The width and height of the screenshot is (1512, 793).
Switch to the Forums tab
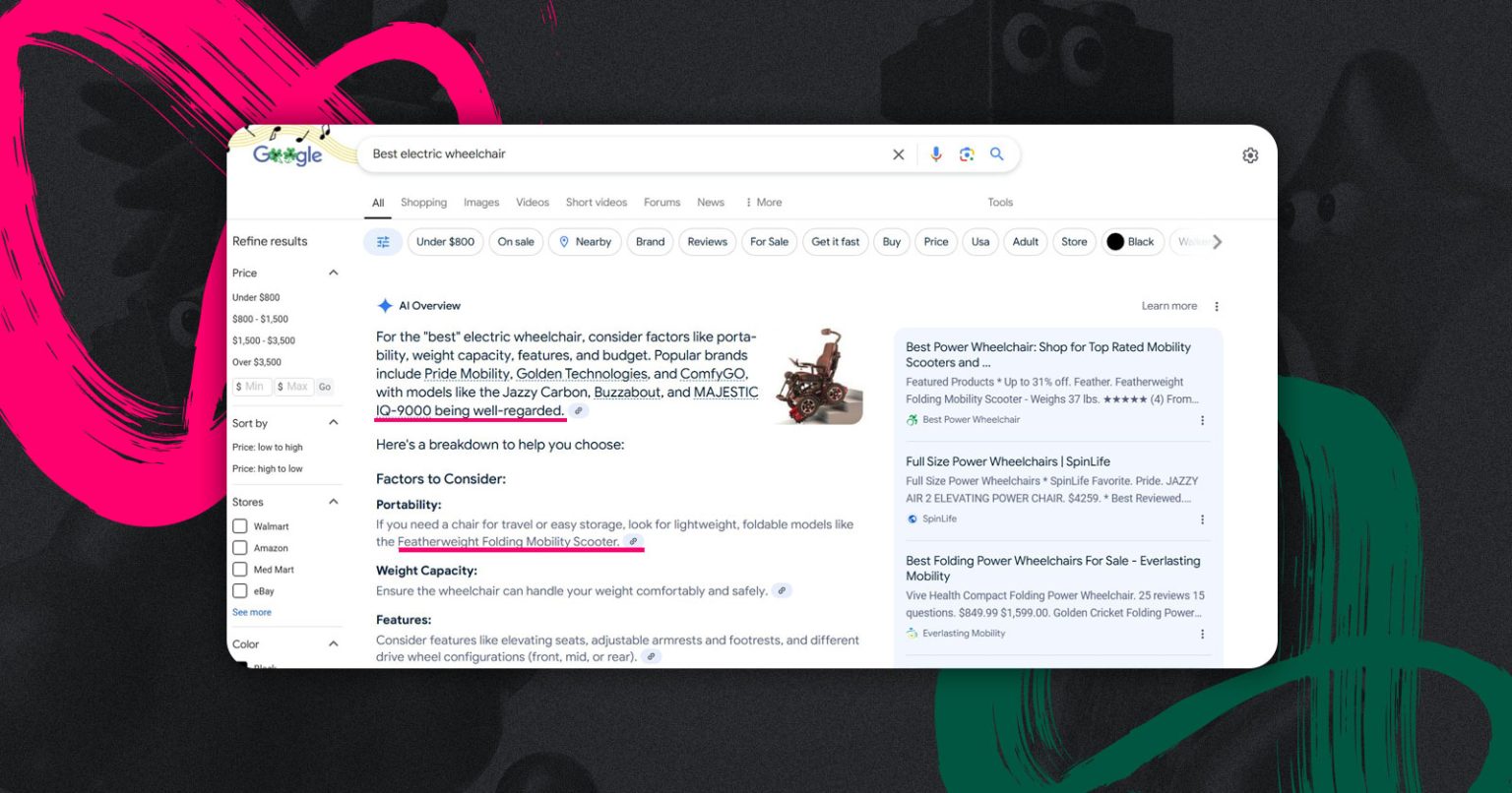tap(661, 203)
